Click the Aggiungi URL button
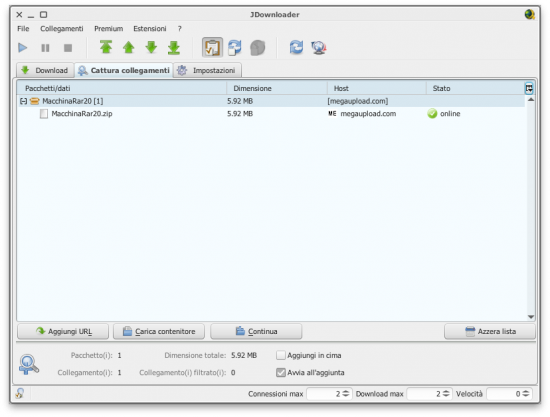 [x=63, y=331]
